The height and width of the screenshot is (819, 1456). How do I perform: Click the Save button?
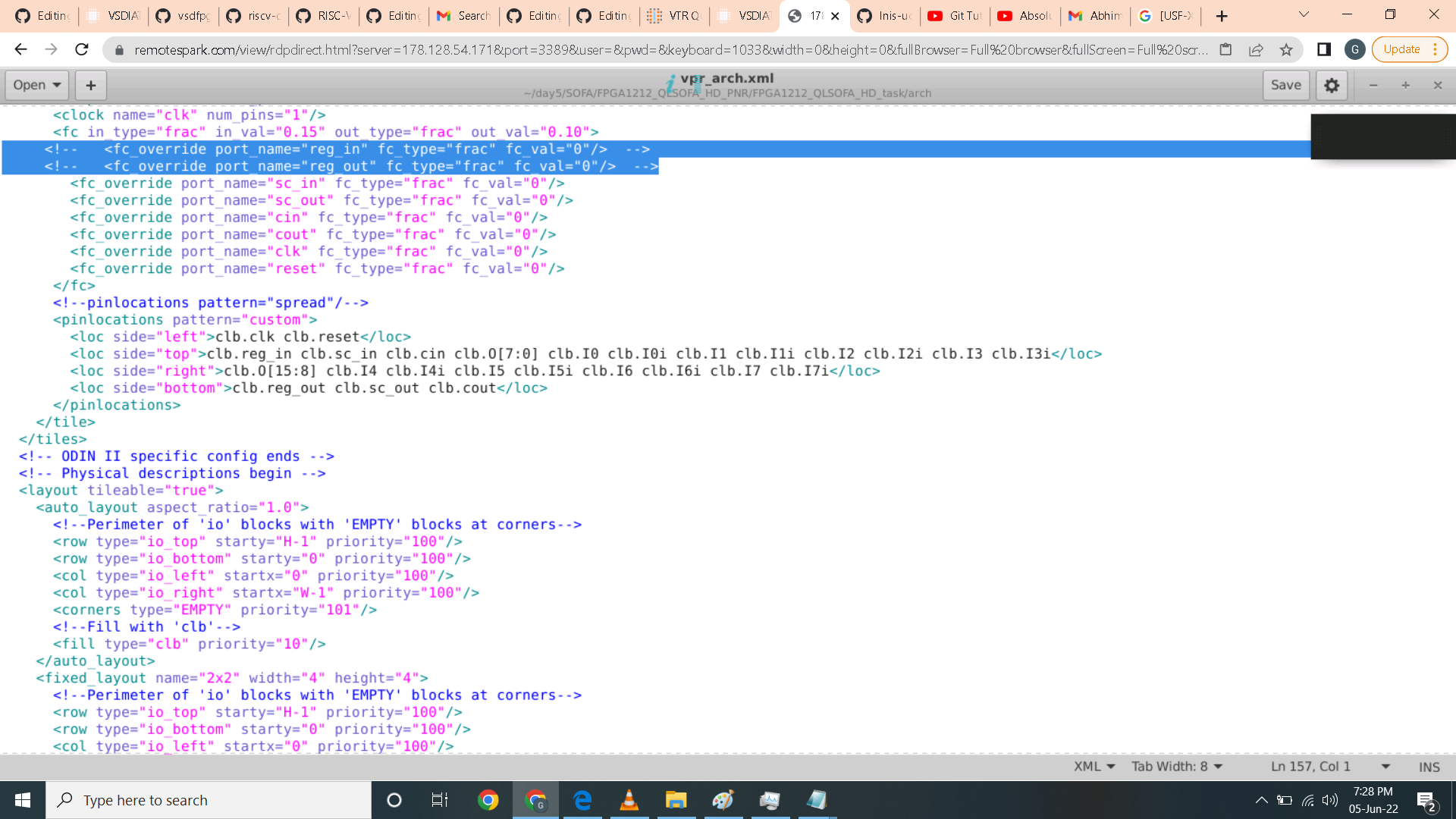tap(1285, 85)
